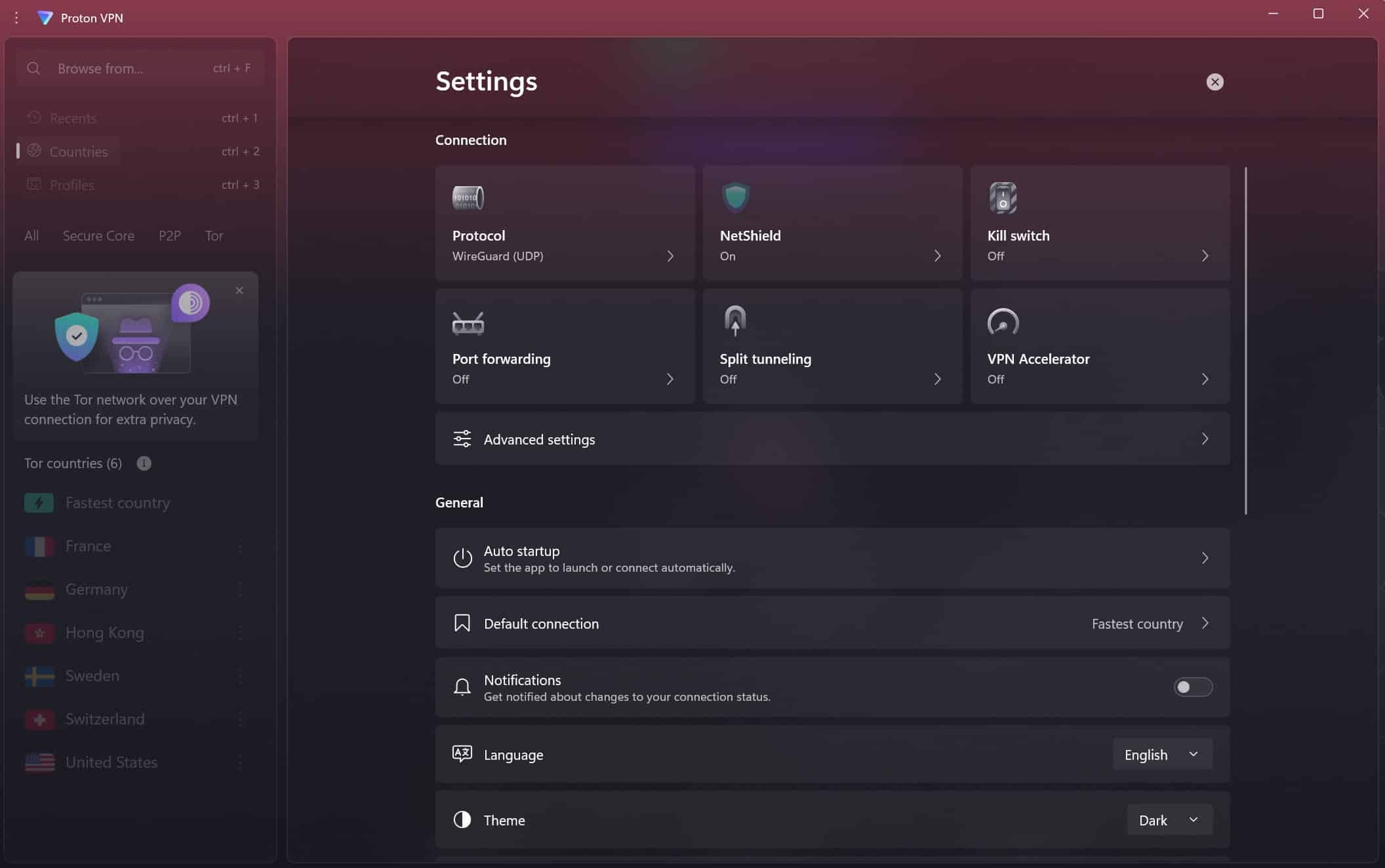Click the Auto startup power icon
The height and width of the screenshot is (868, 1385).
(x=462, y=558)
